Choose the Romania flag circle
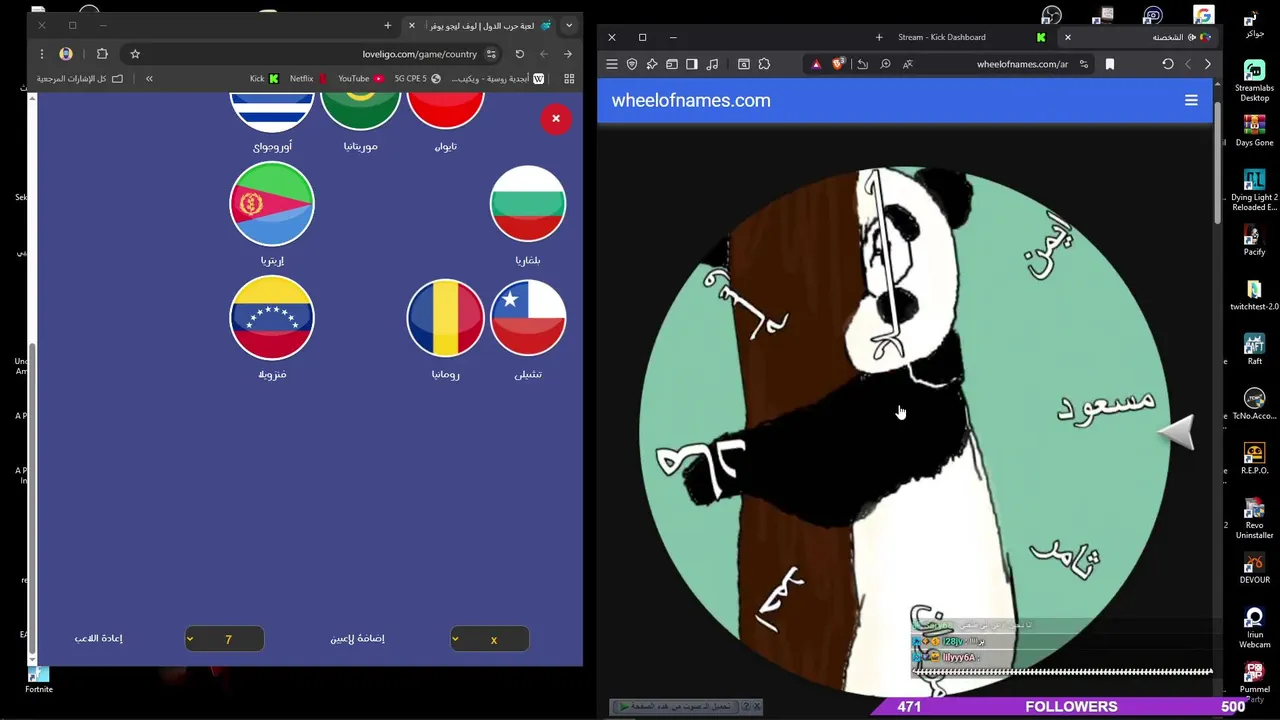 click(446, 318)
